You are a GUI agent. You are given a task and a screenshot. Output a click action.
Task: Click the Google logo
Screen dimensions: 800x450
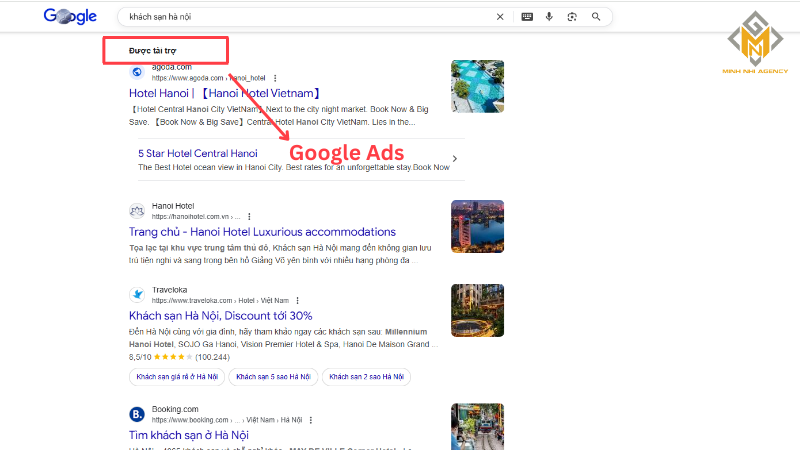tap(70, 16)
